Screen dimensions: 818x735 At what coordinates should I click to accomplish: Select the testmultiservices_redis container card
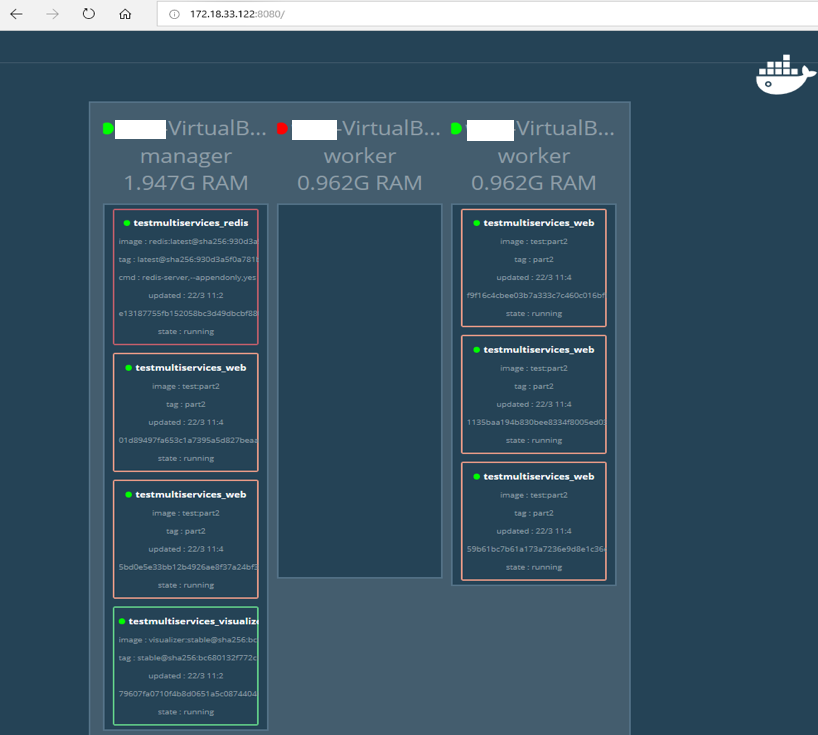(186, 277)
